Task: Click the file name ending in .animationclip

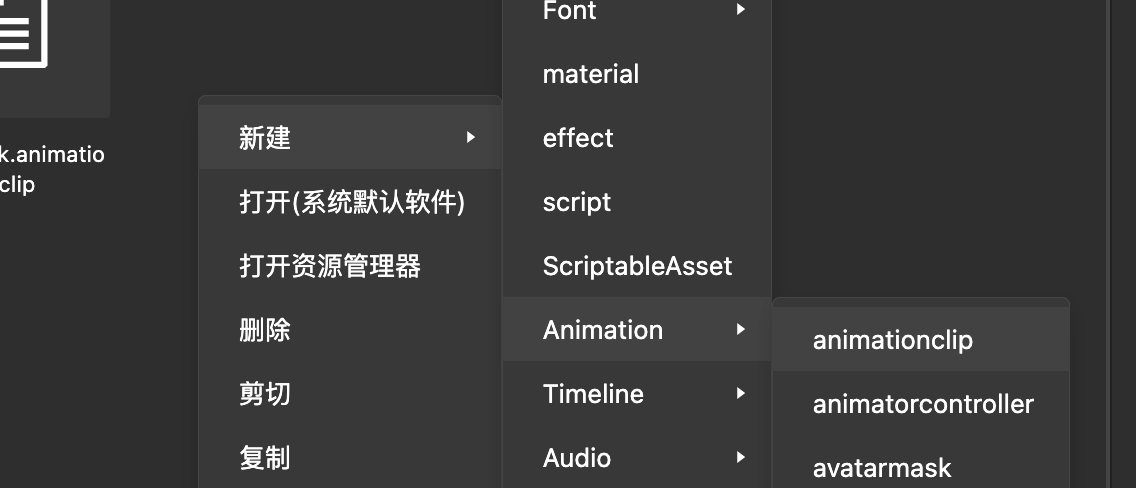Action: 51,169
